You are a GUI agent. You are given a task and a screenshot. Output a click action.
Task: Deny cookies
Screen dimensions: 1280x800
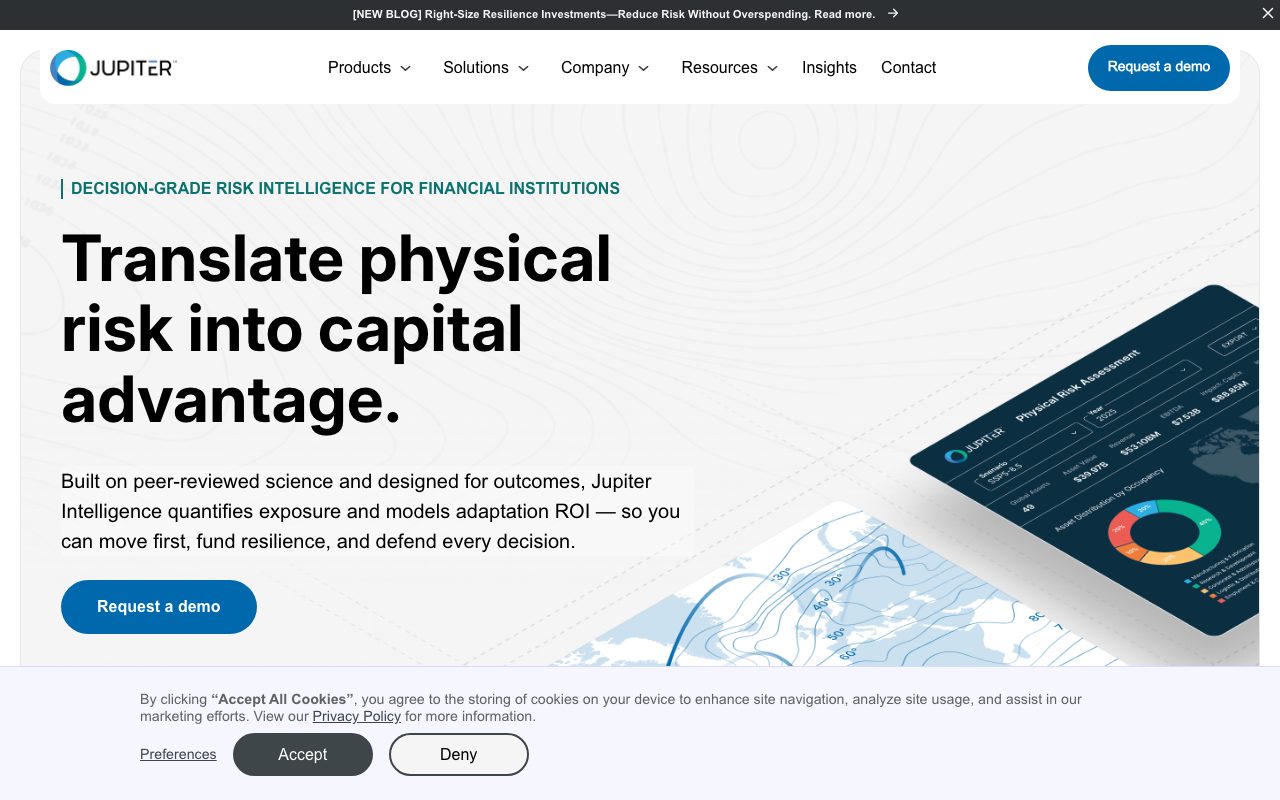click(459, 754)
